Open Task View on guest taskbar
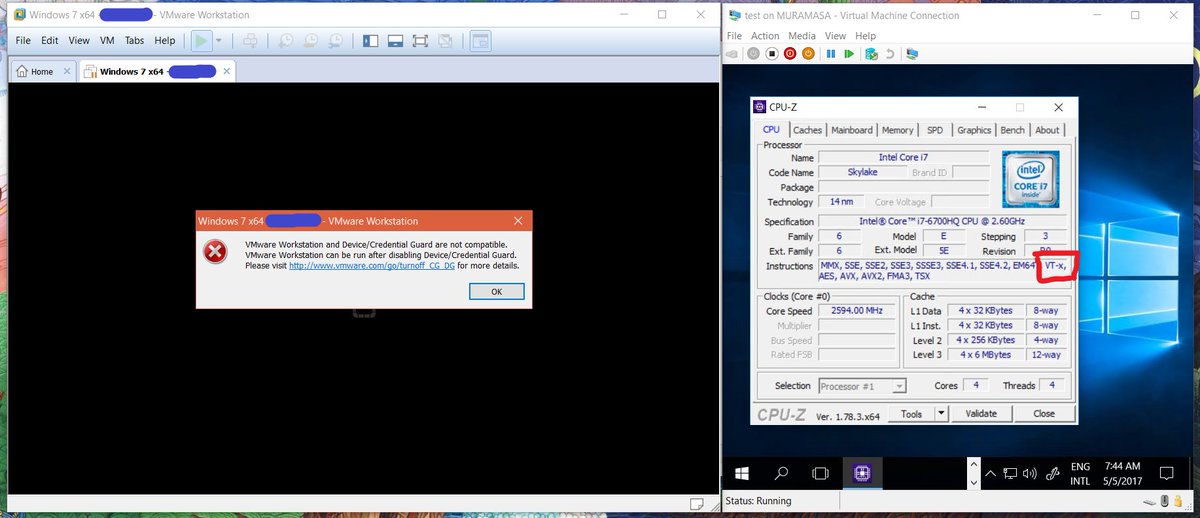This screenshot has height=518, width=1200. 821,472
